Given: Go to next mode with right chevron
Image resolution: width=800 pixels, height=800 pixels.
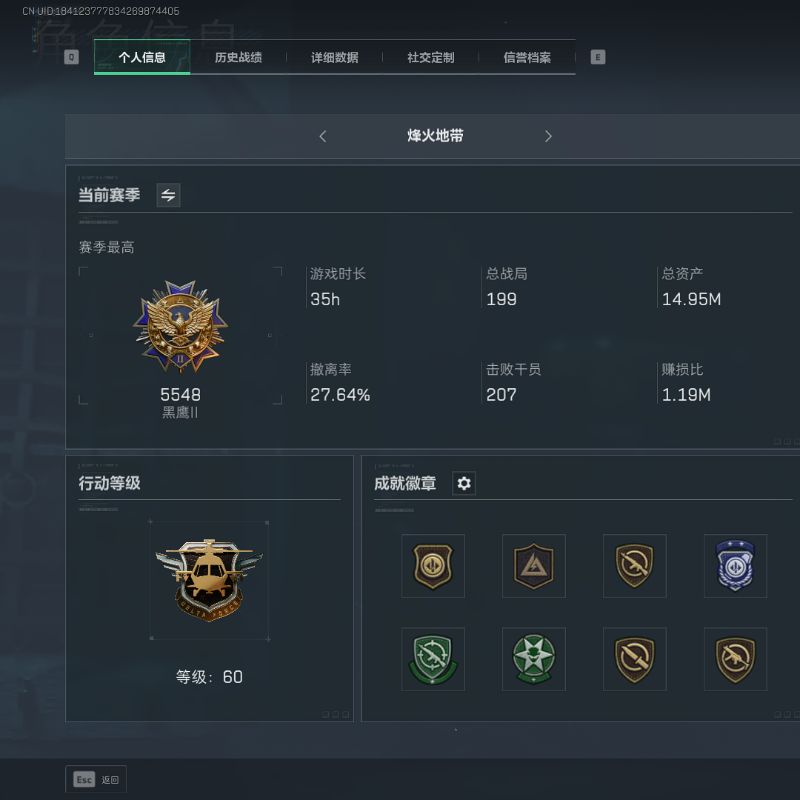Looking at the screenshot, I should [548, 136].
